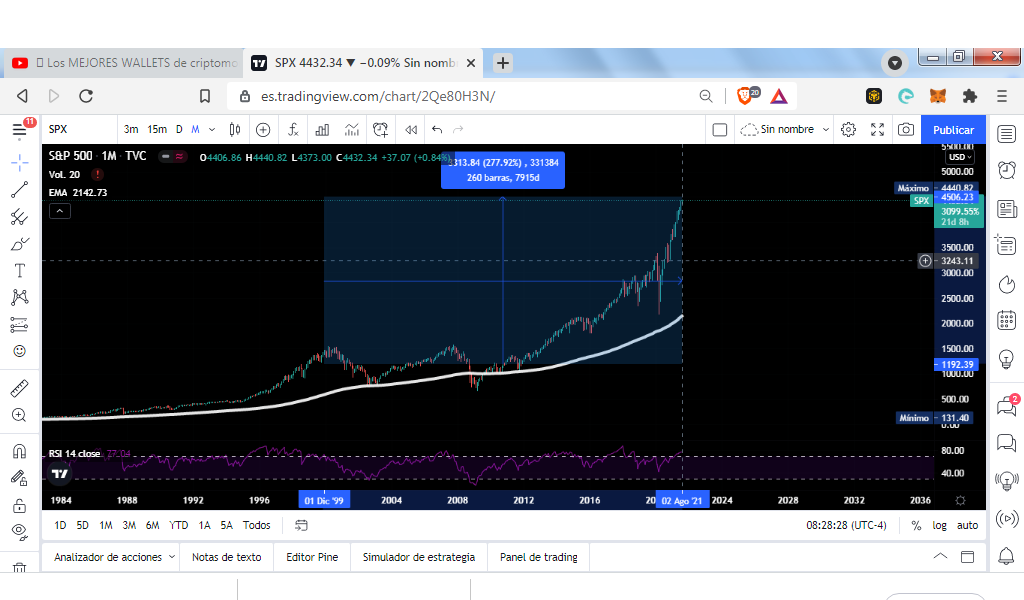Toggle the log scale option
This screenshot has height=600, width=1024.
tap(939, 526)
